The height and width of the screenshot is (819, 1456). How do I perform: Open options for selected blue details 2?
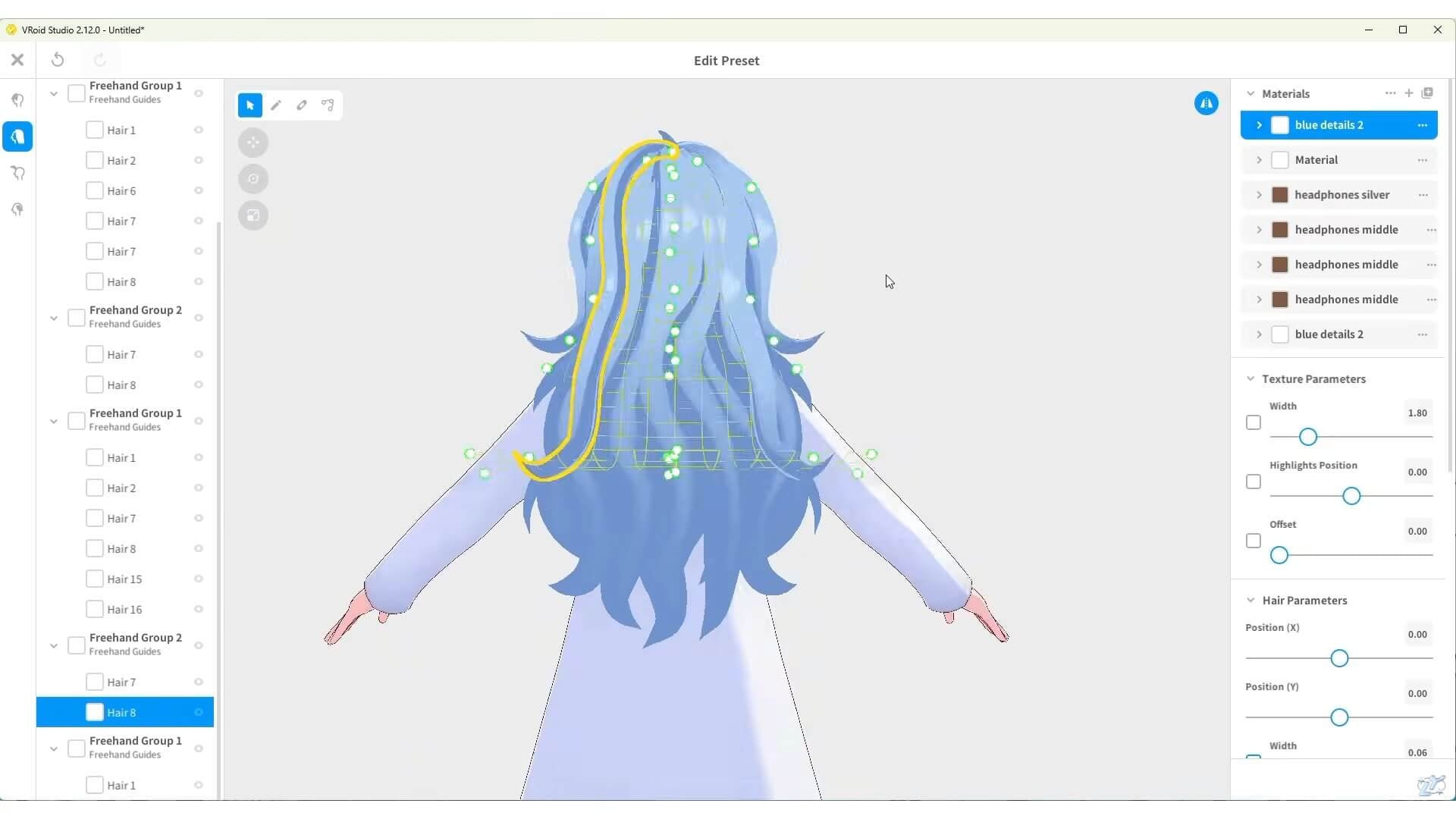click(x=1423, y=125)
